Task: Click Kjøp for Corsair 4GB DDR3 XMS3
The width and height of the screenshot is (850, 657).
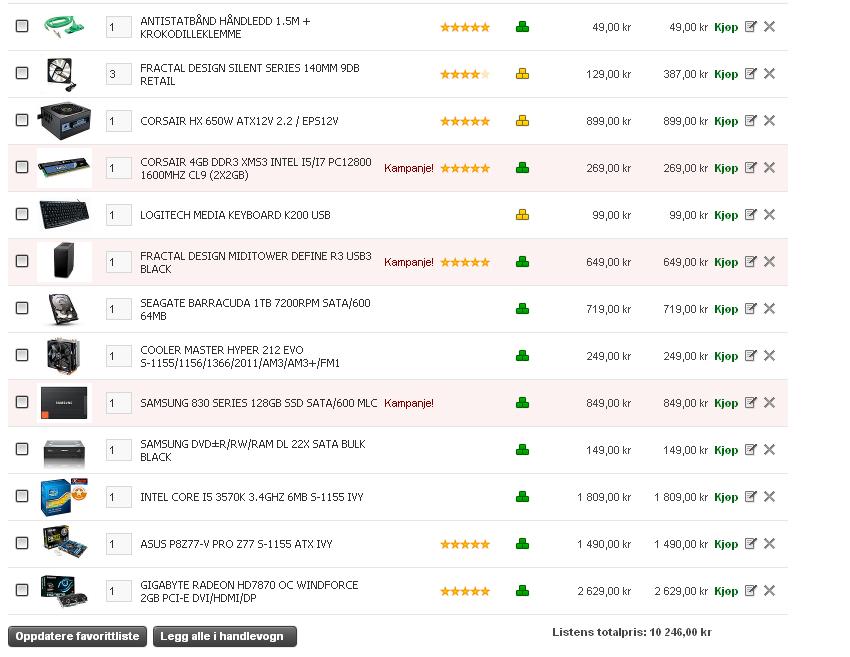Action: 726,168
